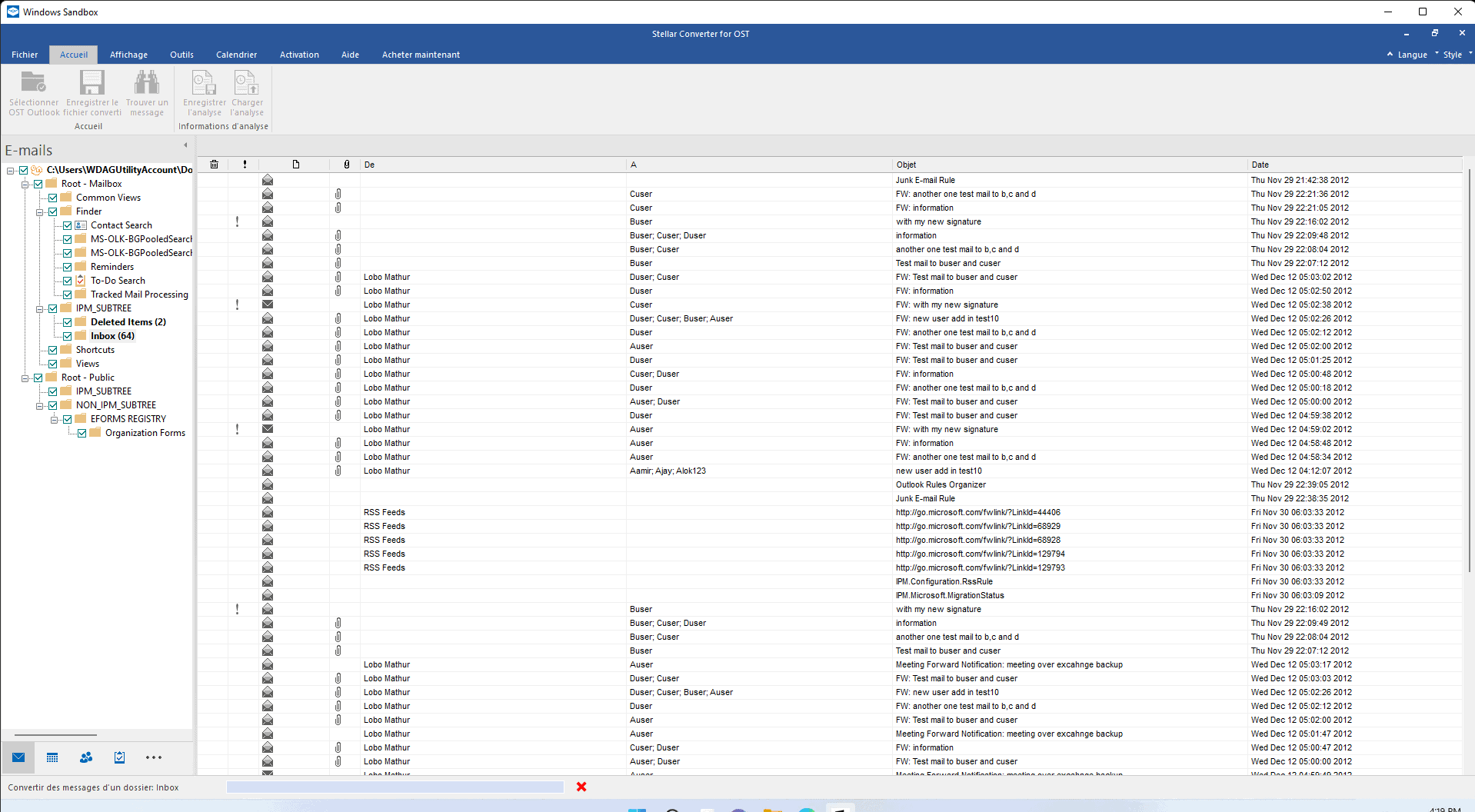Viewport: 1475px width, 812px height.
Task: Select the Tasks clipboard view icon
Action: pos(119,757)
